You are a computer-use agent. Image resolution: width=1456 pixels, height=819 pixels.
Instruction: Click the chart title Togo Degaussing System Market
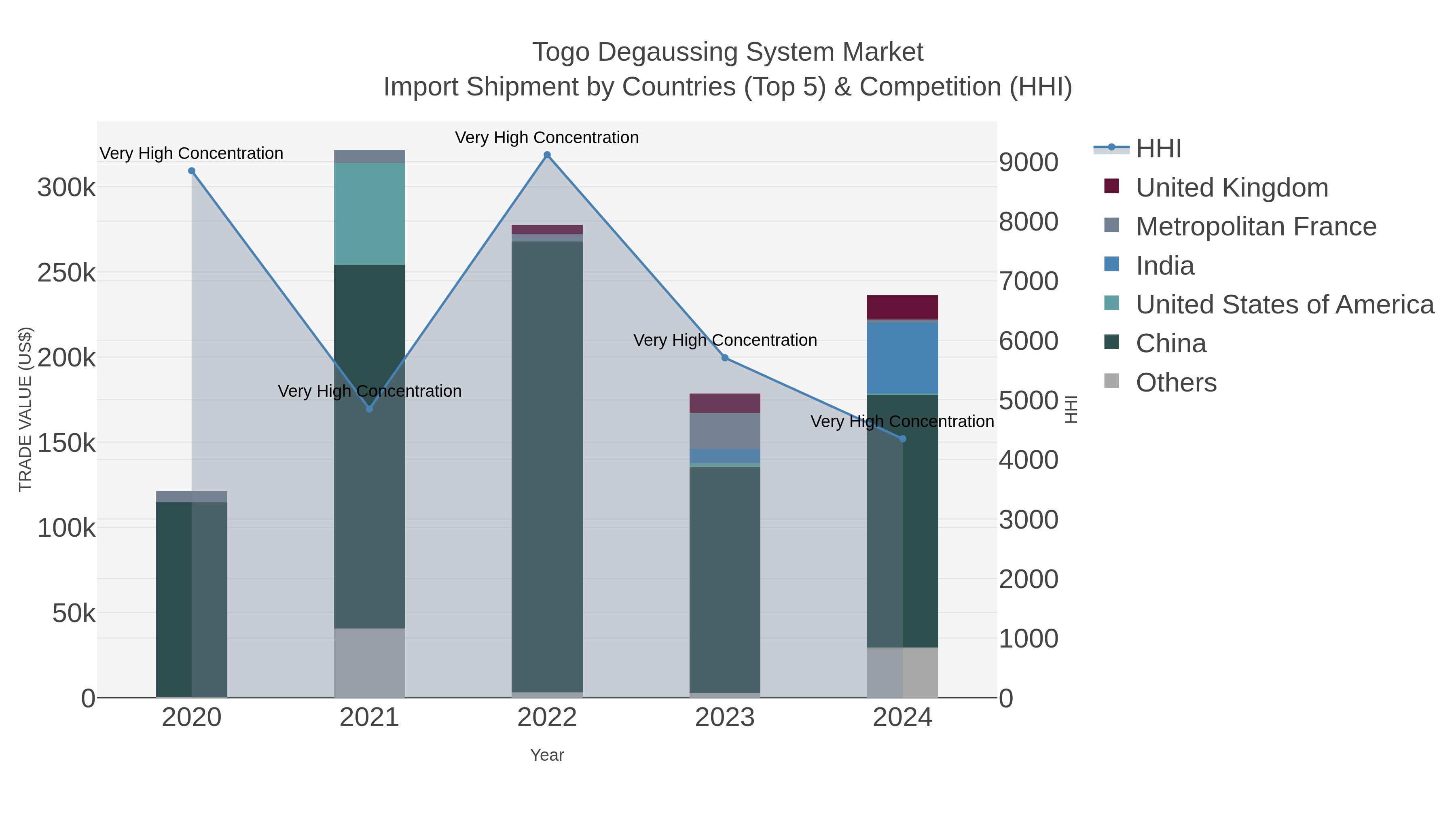click(x=728, y=52)
